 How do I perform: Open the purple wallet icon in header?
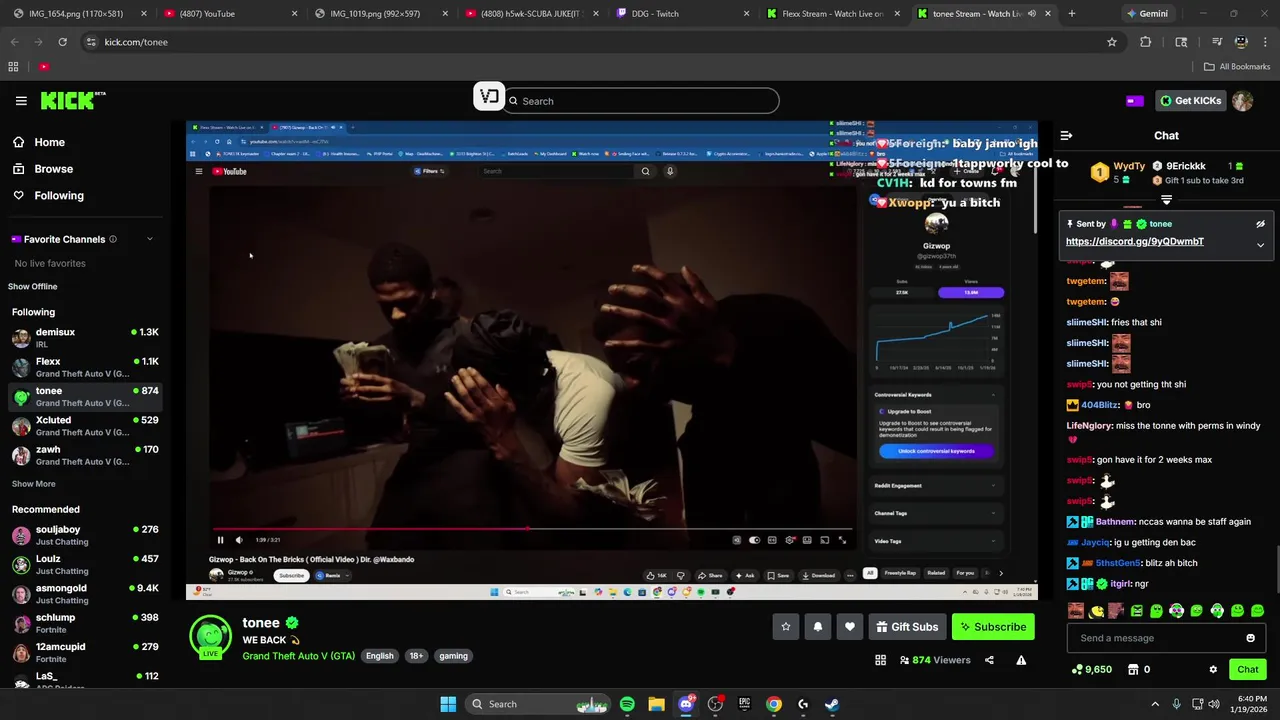point(1134,101)
